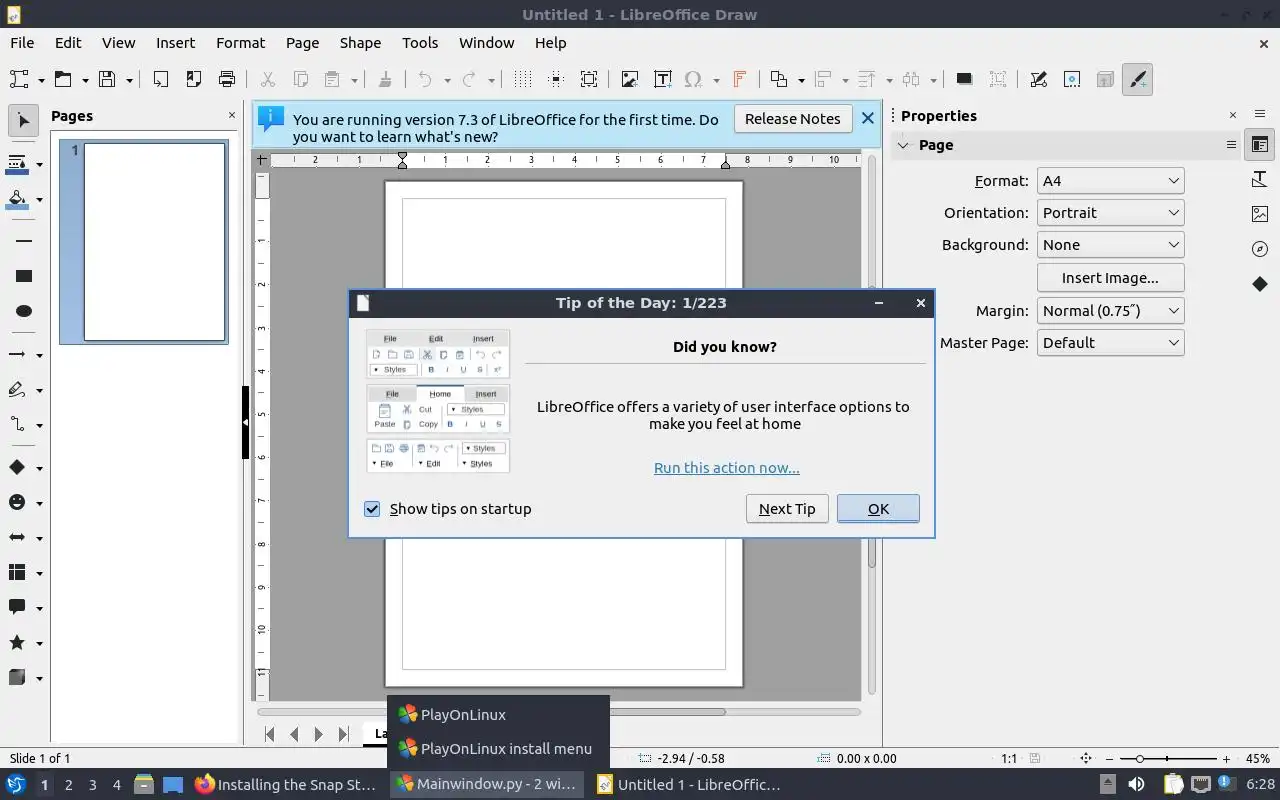Screen dimensions: 1280x800
Task: Expand the Lines and Arrows dropdown arrow
Action: 40,355
